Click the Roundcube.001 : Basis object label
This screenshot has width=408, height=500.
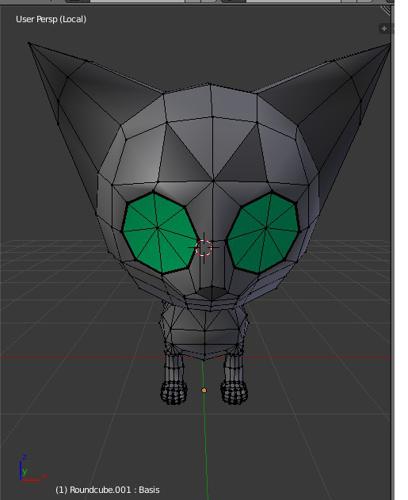click(x=107, y=490)
